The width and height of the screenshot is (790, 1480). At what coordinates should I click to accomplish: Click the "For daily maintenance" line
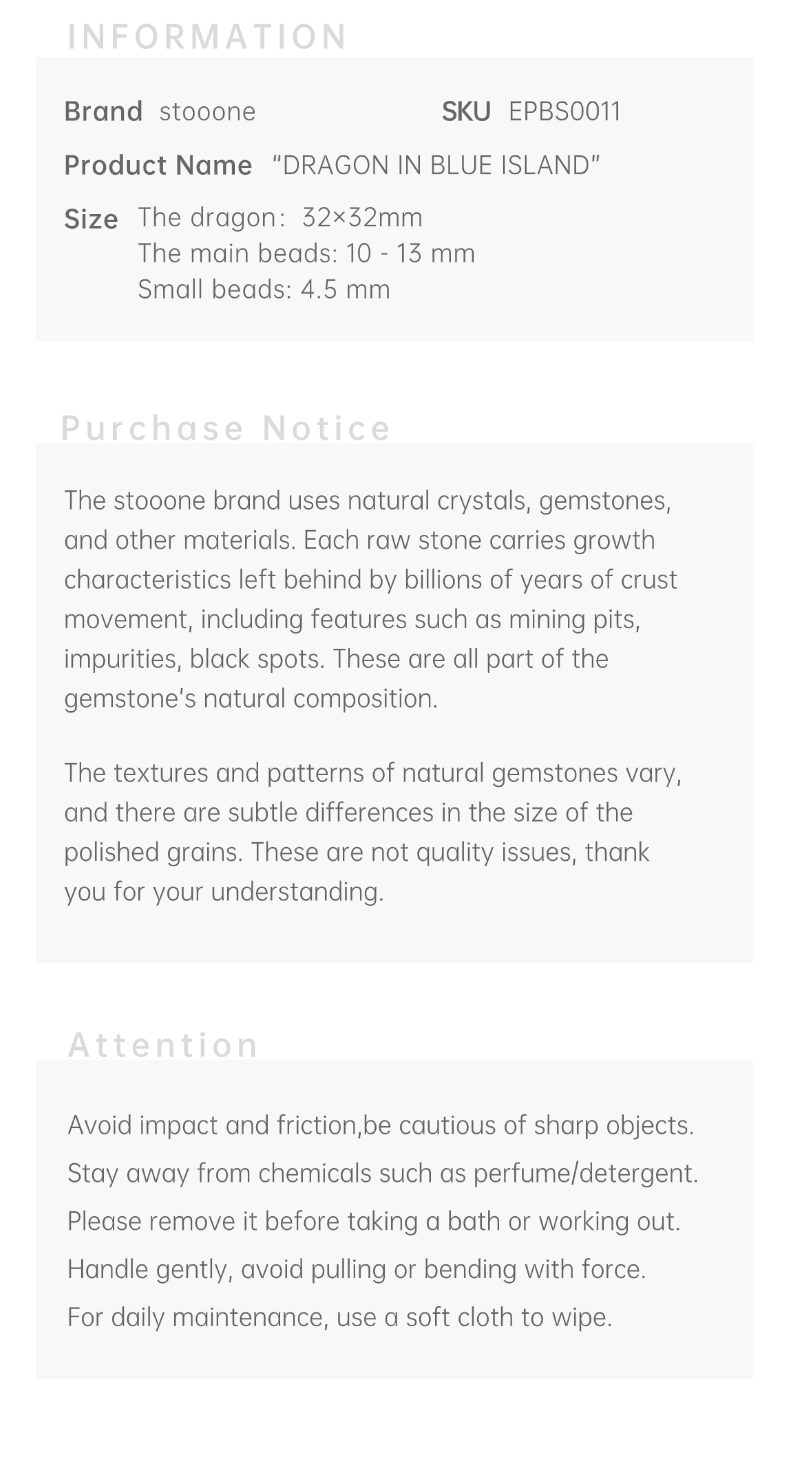coord(339,1317)
